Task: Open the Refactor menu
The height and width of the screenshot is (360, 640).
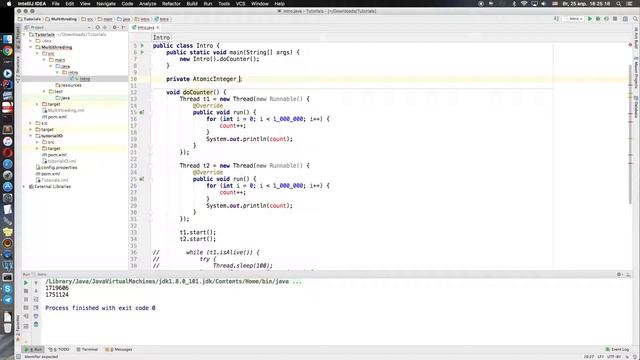Action: pyautogui.click(x=171, y=4)
